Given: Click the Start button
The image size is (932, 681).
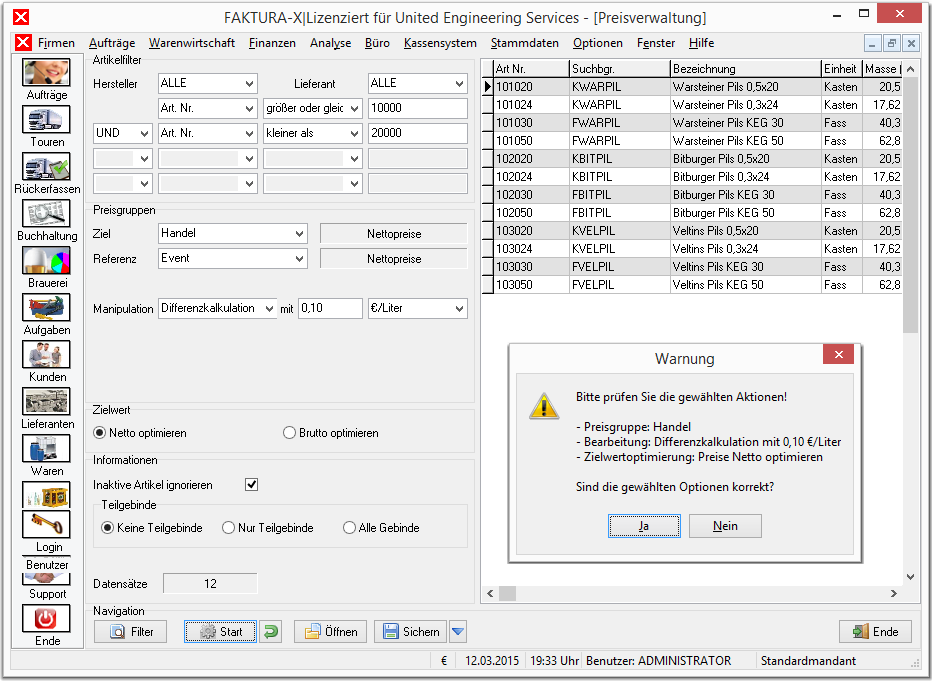Looking at the screenshot, I should [x=221, y=631].
